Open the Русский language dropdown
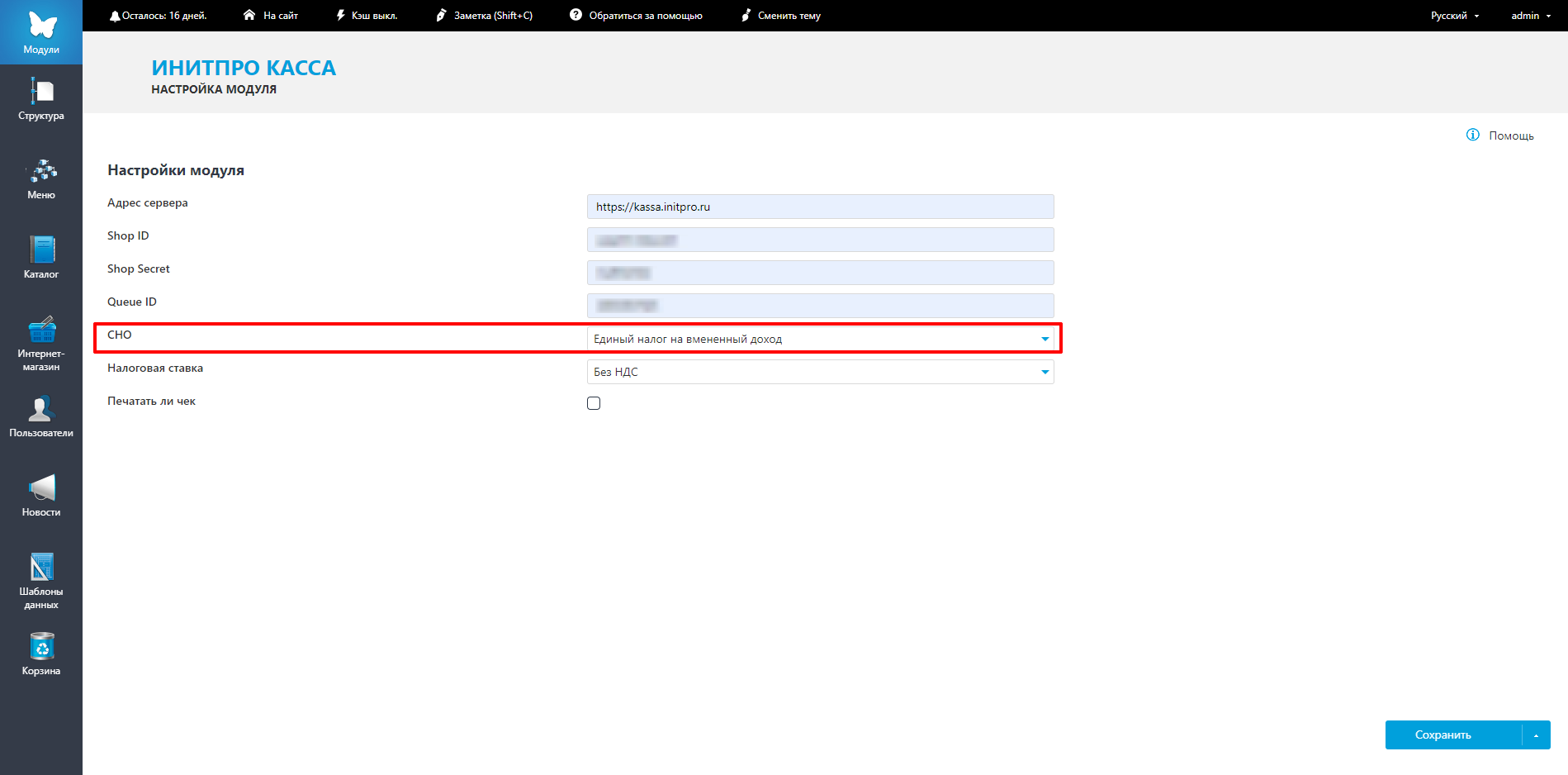1568x775 pixels. 1455,16
